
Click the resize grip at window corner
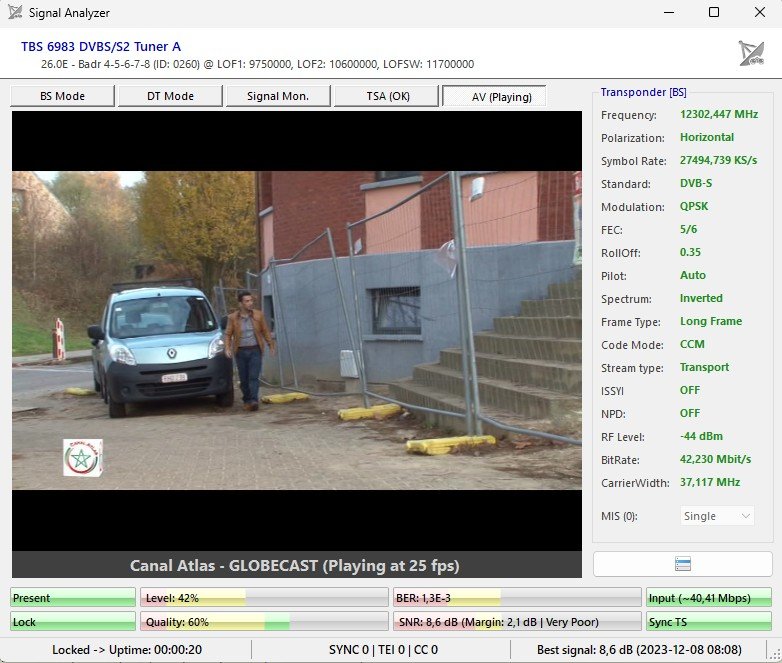[x=775, y=656]
